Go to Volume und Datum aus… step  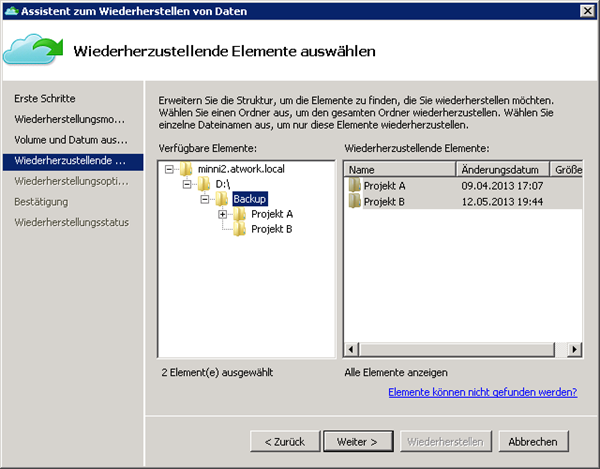(71, 140)
